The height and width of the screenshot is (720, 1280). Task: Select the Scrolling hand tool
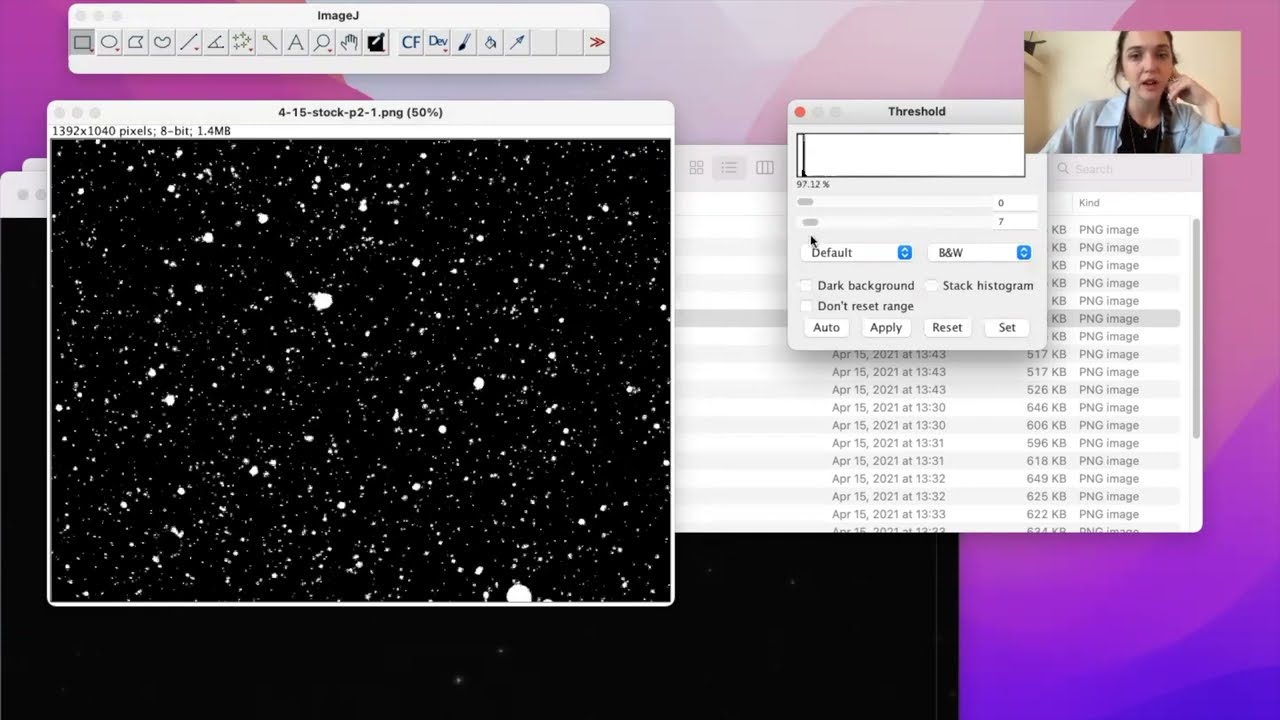point(348,42)
